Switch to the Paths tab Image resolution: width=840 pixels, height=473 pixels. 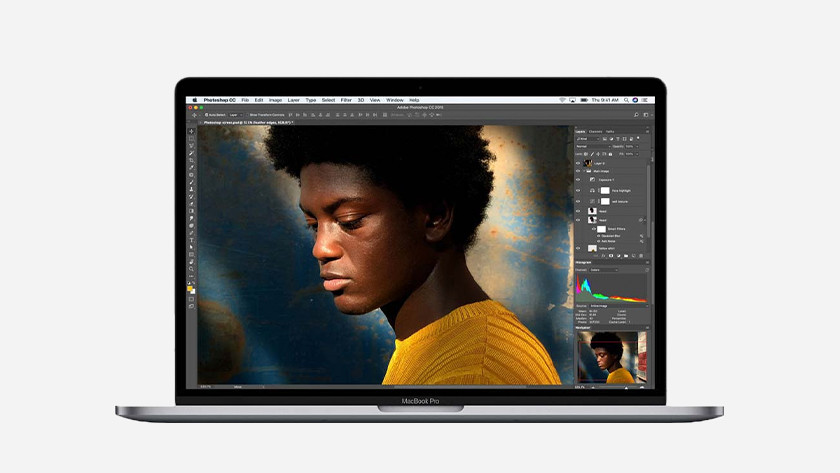click(x=610, y=131)
